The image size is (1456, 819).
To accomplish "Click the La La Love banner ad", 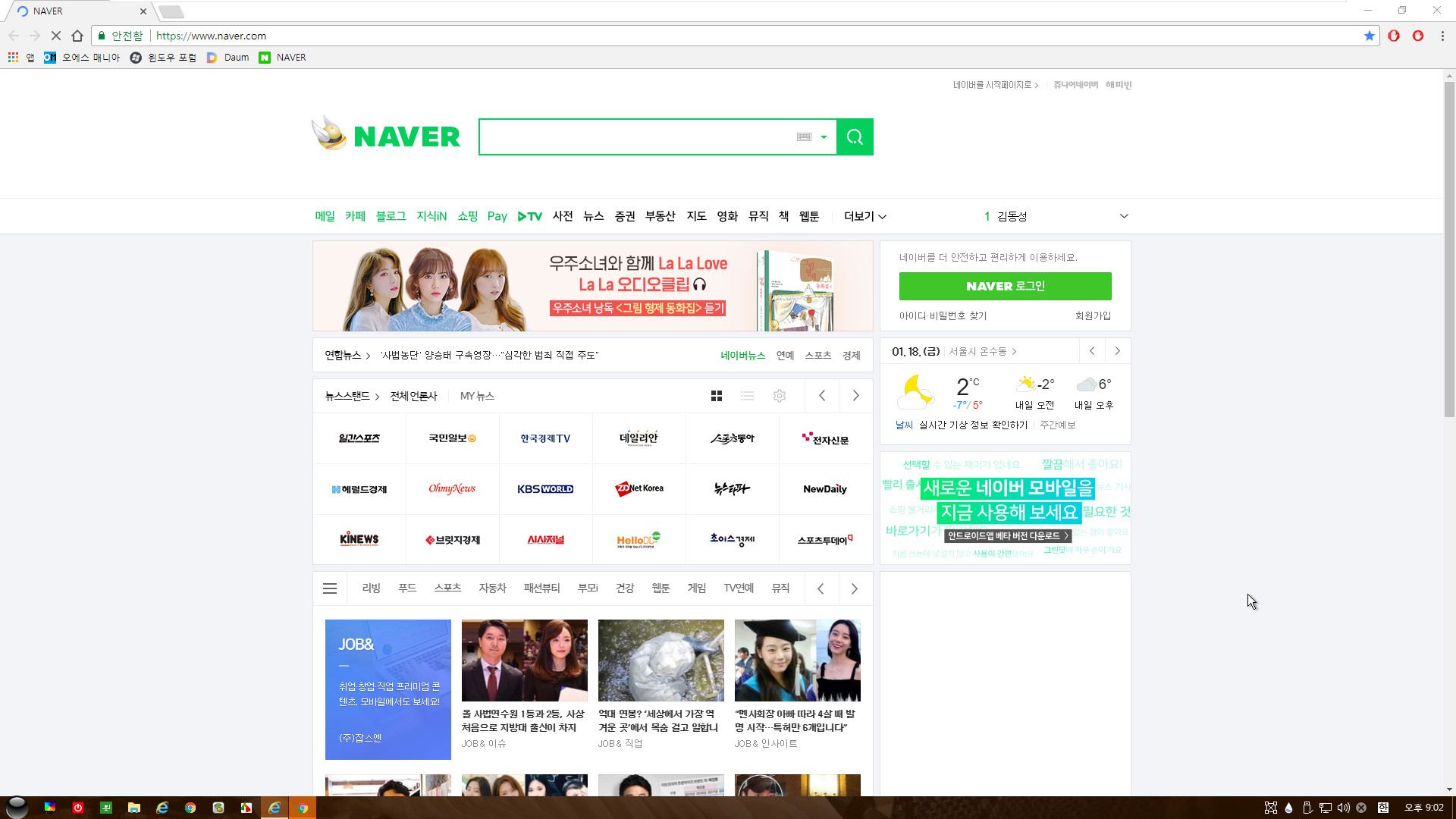I will coord(593,286).
